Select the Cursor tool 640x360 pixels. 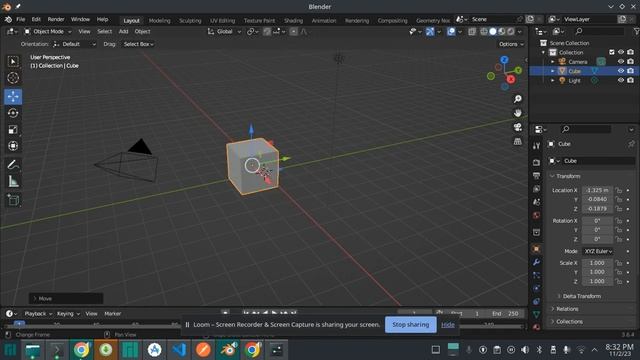13,78
